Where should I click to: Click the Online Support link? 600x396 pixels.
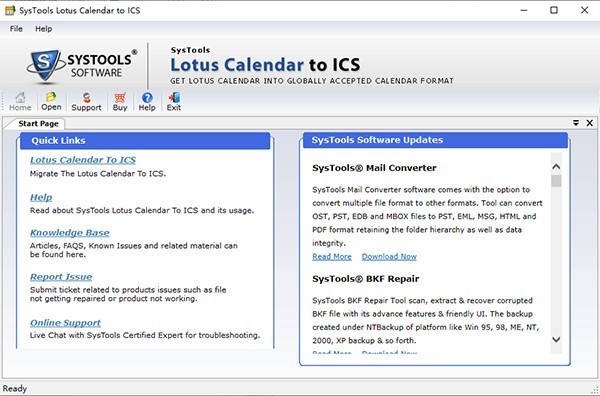pos(65,323)
